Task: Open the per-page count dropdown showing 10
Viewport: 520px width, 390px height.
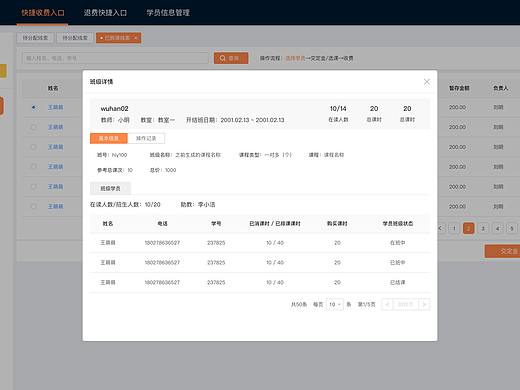Action: click(x=334, y=304)
